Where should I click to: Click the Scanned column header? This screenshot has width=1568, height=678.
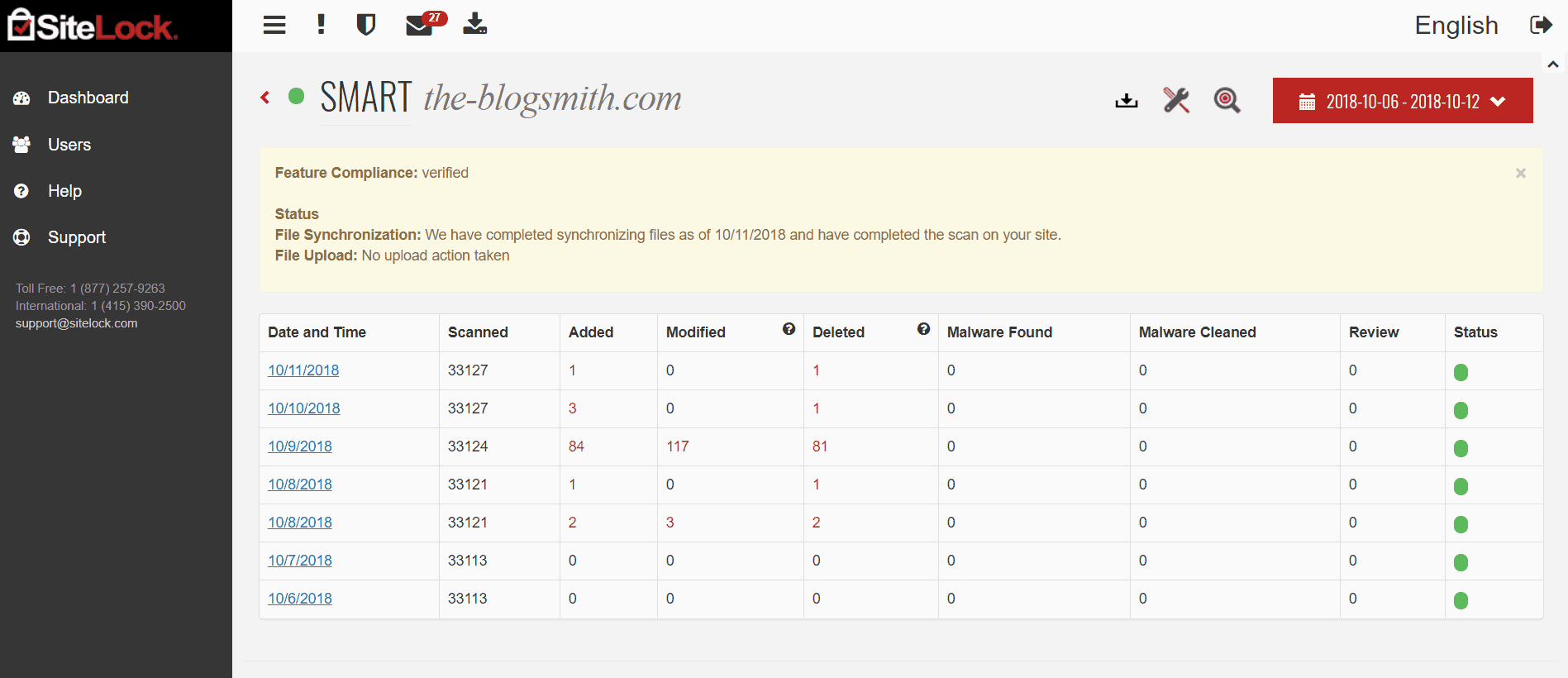(x=478, y=332)
